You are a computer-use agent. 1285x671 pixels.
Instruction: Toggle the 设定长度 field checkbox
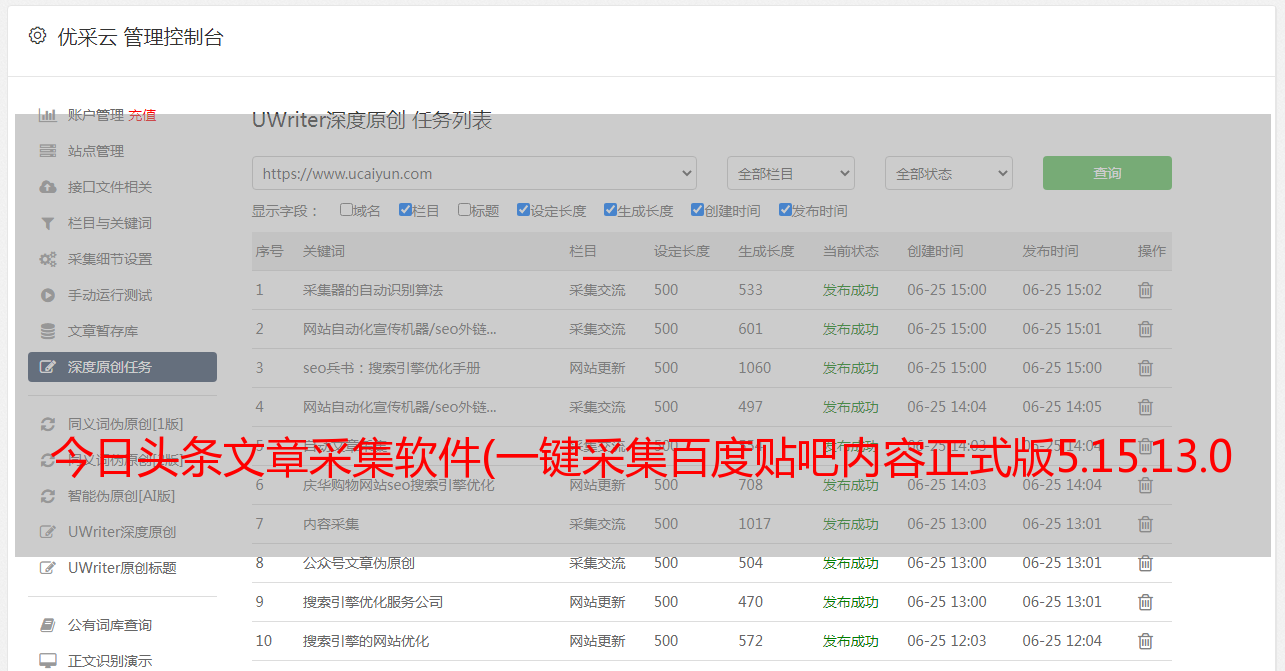point(523,210)
